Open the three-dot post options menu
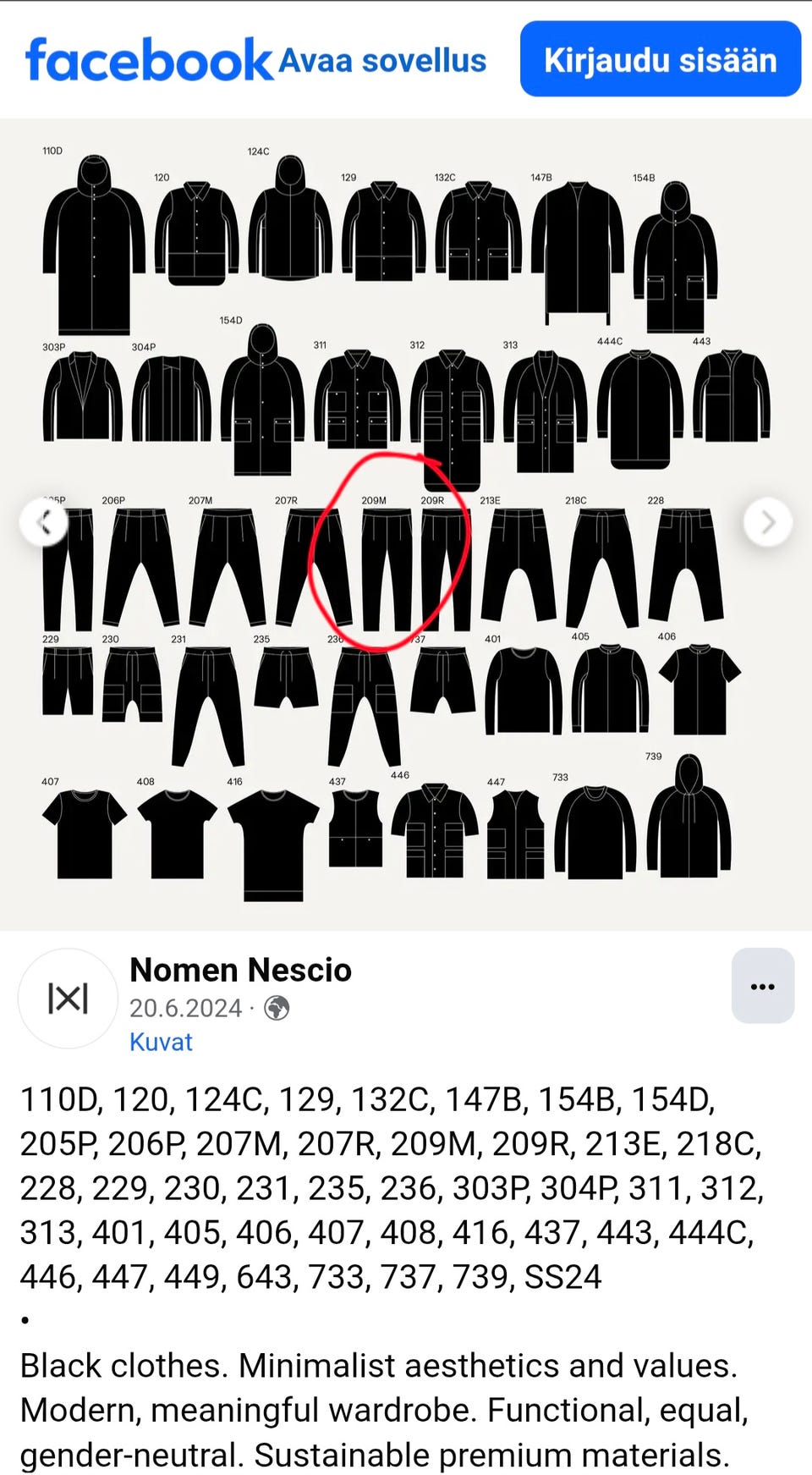812x1475 pixels. (762, 986)
